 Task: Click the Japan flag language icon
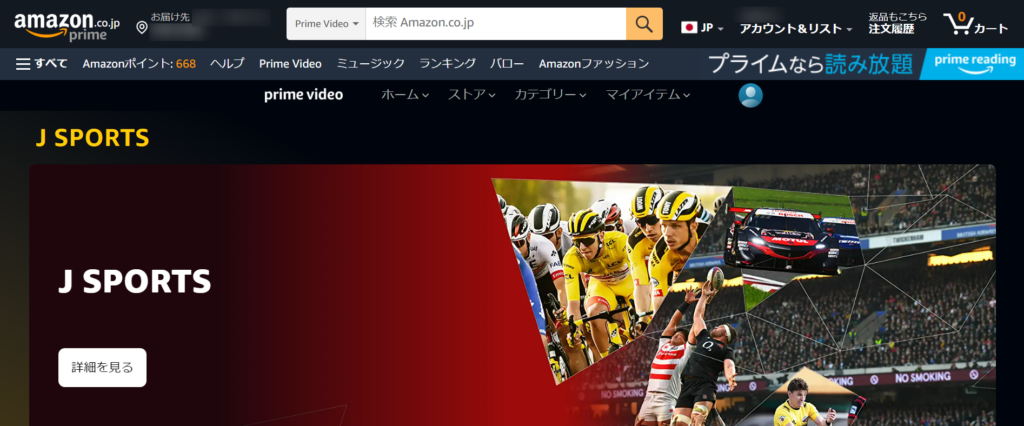(688, 27)
